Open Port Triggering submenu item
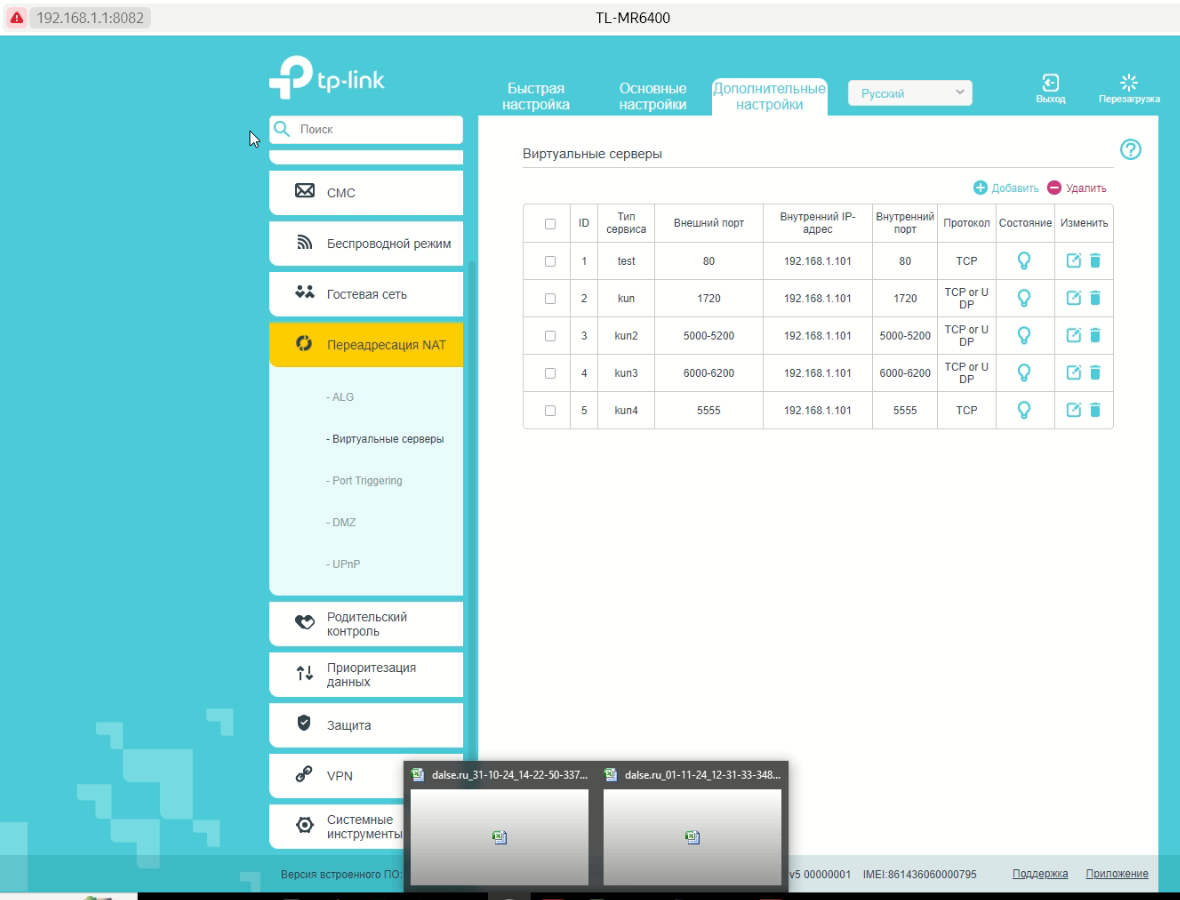Screen dimensions: 1180x900 click(x=366, y=481)
